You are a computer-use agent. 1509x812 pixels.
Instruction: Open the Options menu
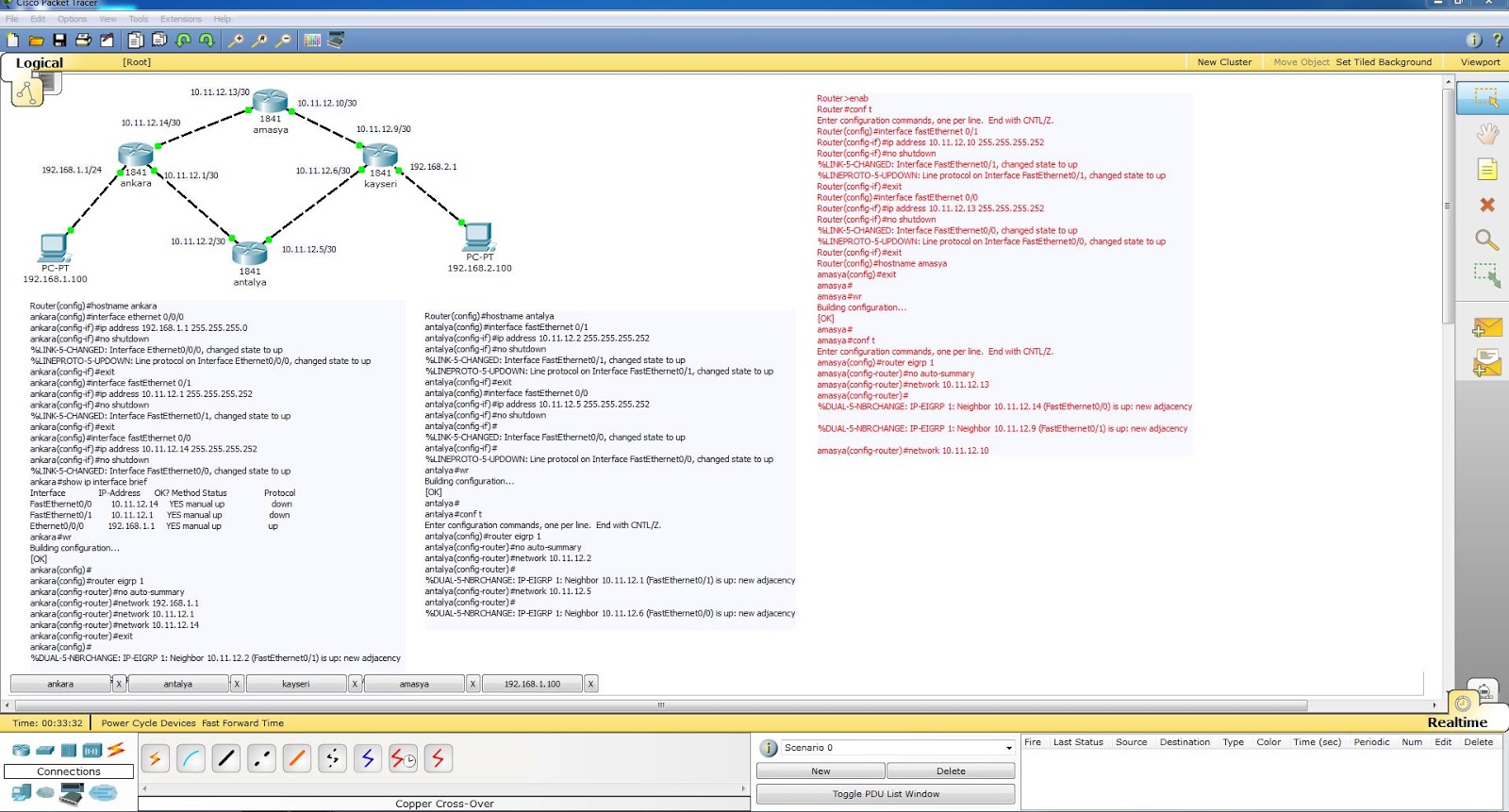72,19
